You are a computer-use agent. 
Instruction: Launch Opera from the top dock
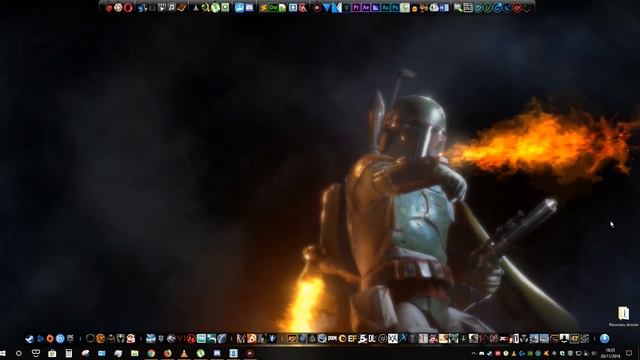[x=128, y=7]
